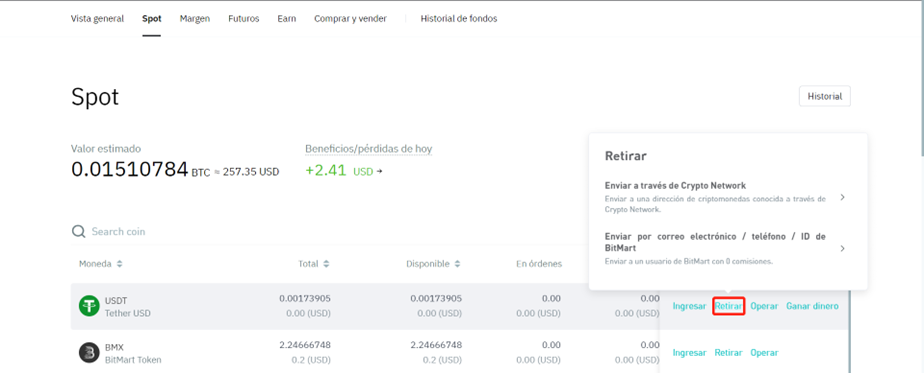The width and height of the screenshot is (924, 373).
Task: Sort by Moneda column arrows
Action: (x=120, y=264)
